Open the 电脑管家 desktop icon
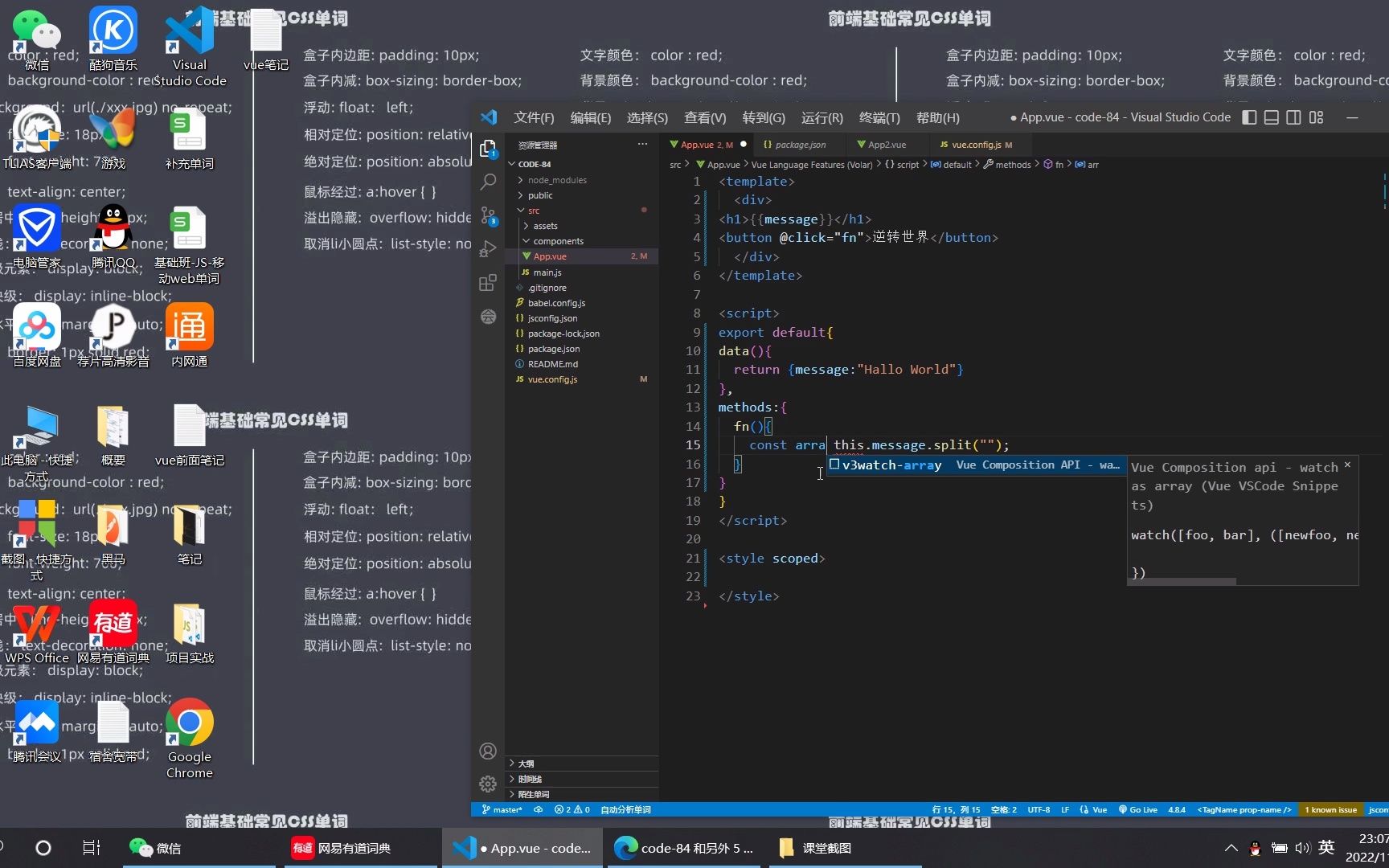Screen dimensions: 1389x868 (x=37, y=236)
